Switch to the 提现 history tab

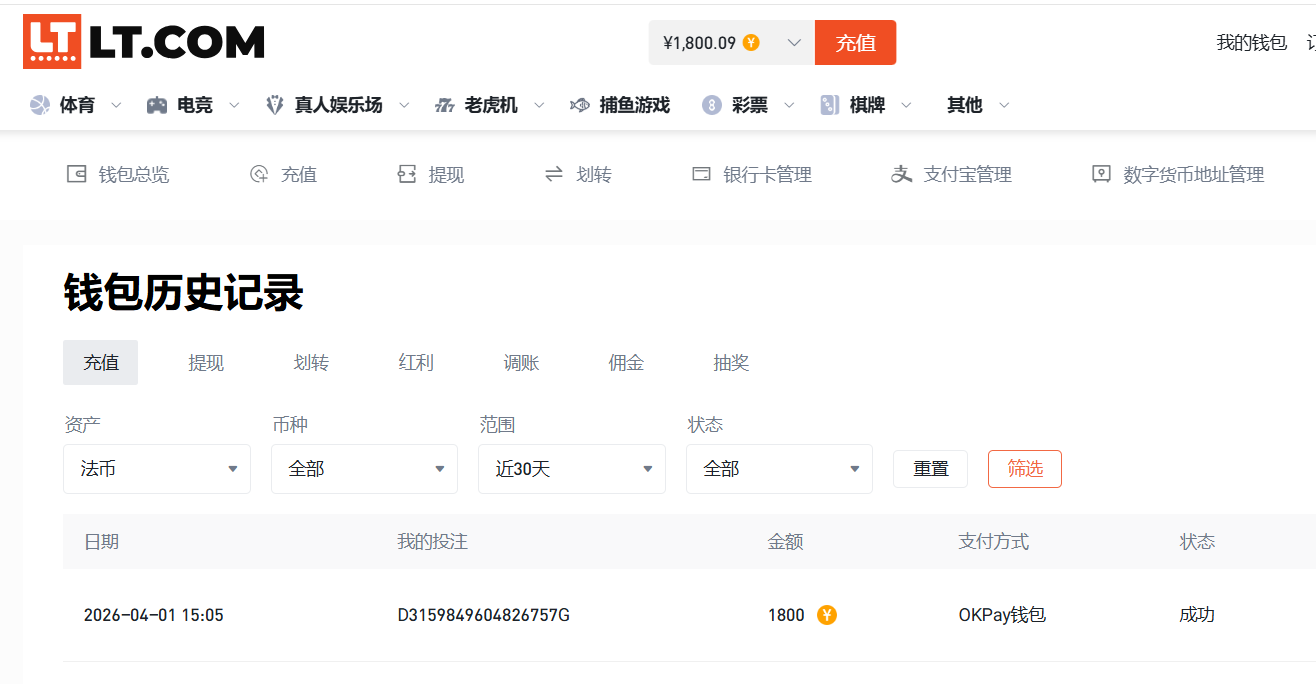coord(206,363)
